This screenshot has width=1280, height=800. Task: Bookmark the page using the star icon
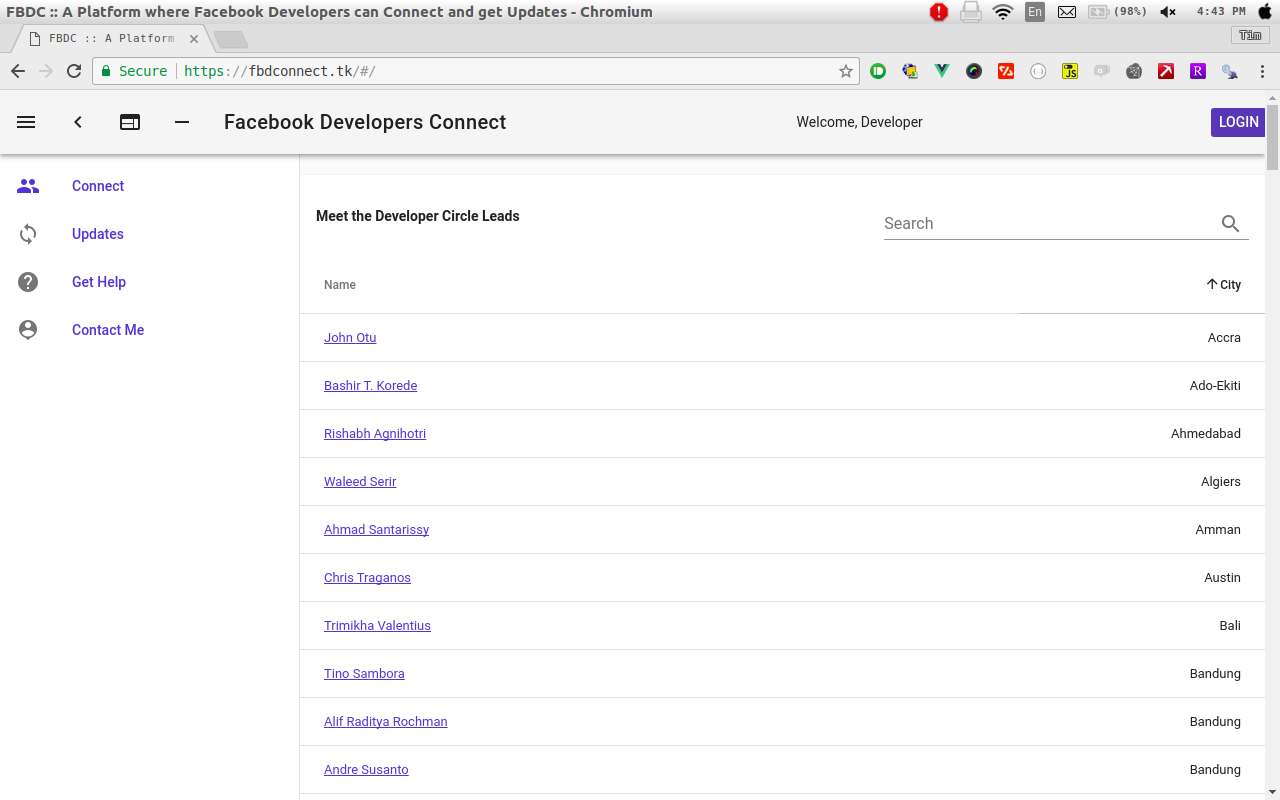pos(846,71)
